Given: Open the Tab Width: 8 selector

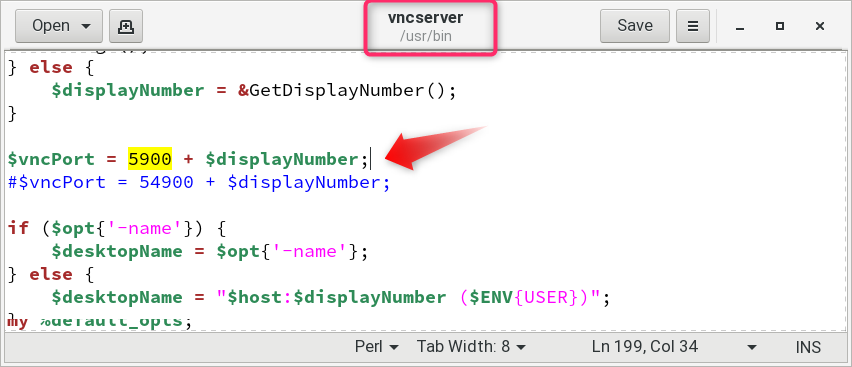Looking at the screenshot, I should pos(471,347).
